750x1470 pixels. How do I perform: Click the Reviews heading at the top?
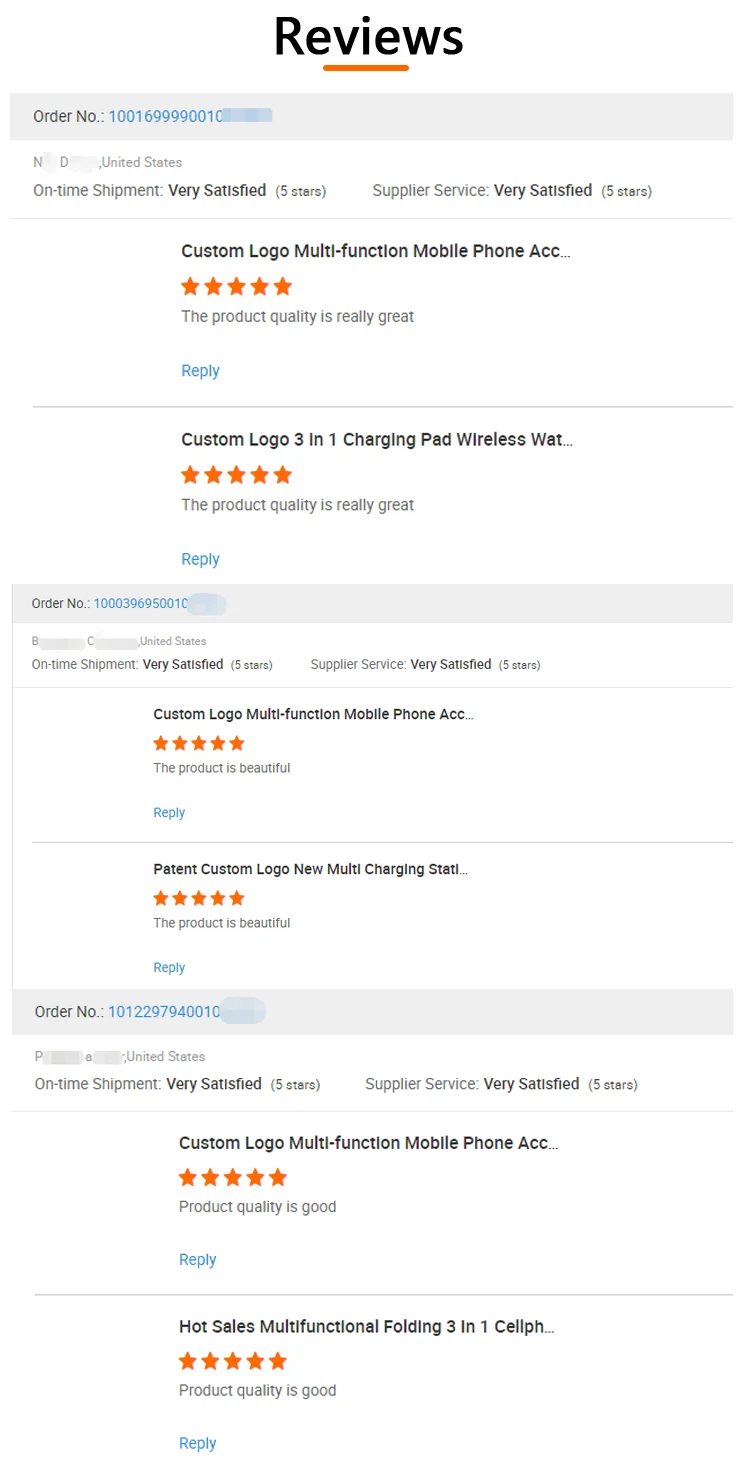click(368, 36)
